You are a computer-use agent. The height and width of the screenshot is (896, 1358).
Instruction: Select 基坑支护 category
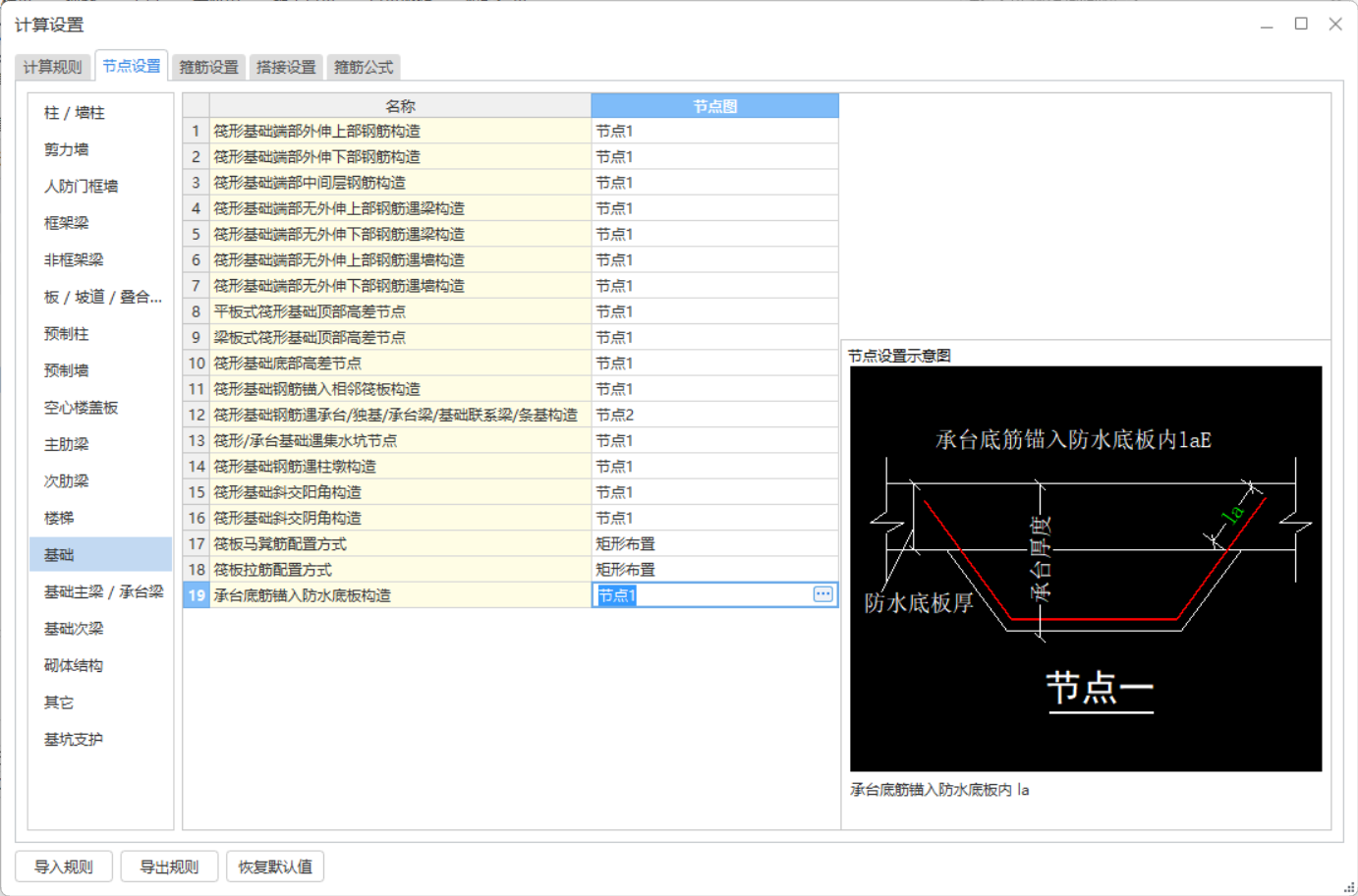100,739
